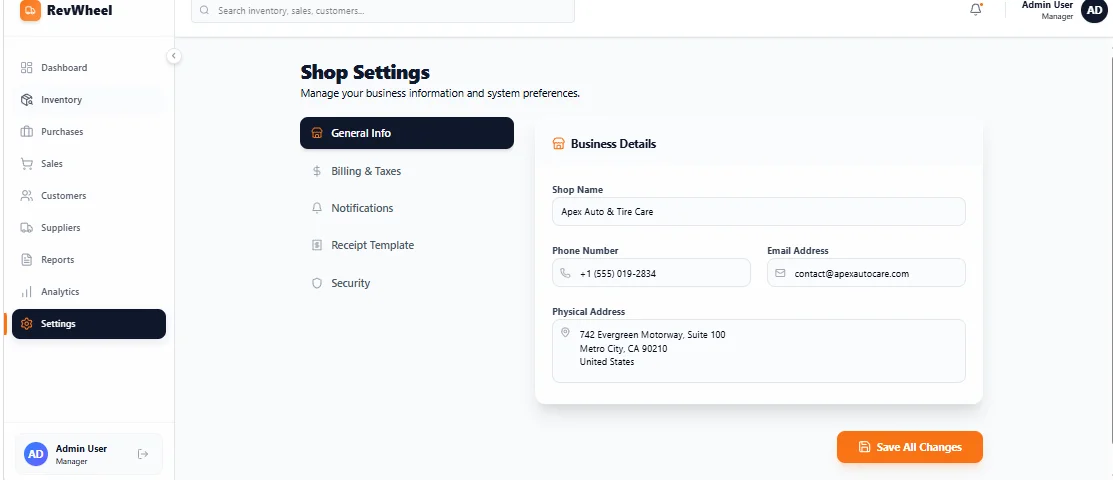Select Settings in the sidebar
The width and height of the screenshot is (1113, 480).
coord(89,324)
